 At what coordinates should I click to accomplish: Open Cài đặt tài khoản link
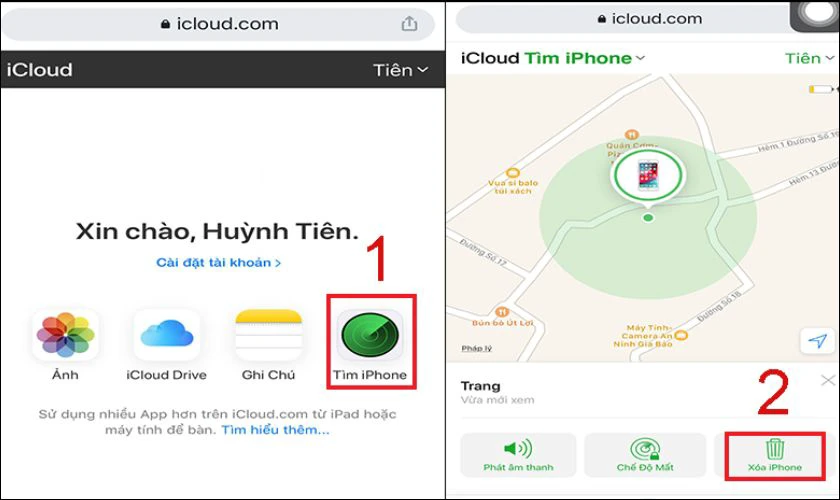(219, 263)
